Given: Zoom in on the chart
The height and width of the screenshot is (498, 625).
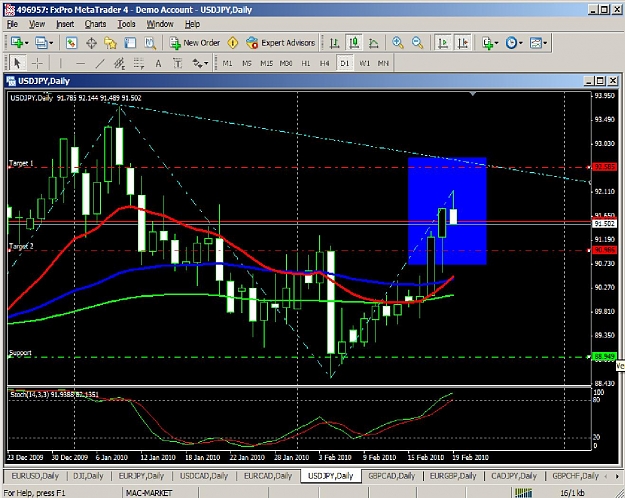Looking at the screenshot, I should pyautogui.click(x=397, y=43).
